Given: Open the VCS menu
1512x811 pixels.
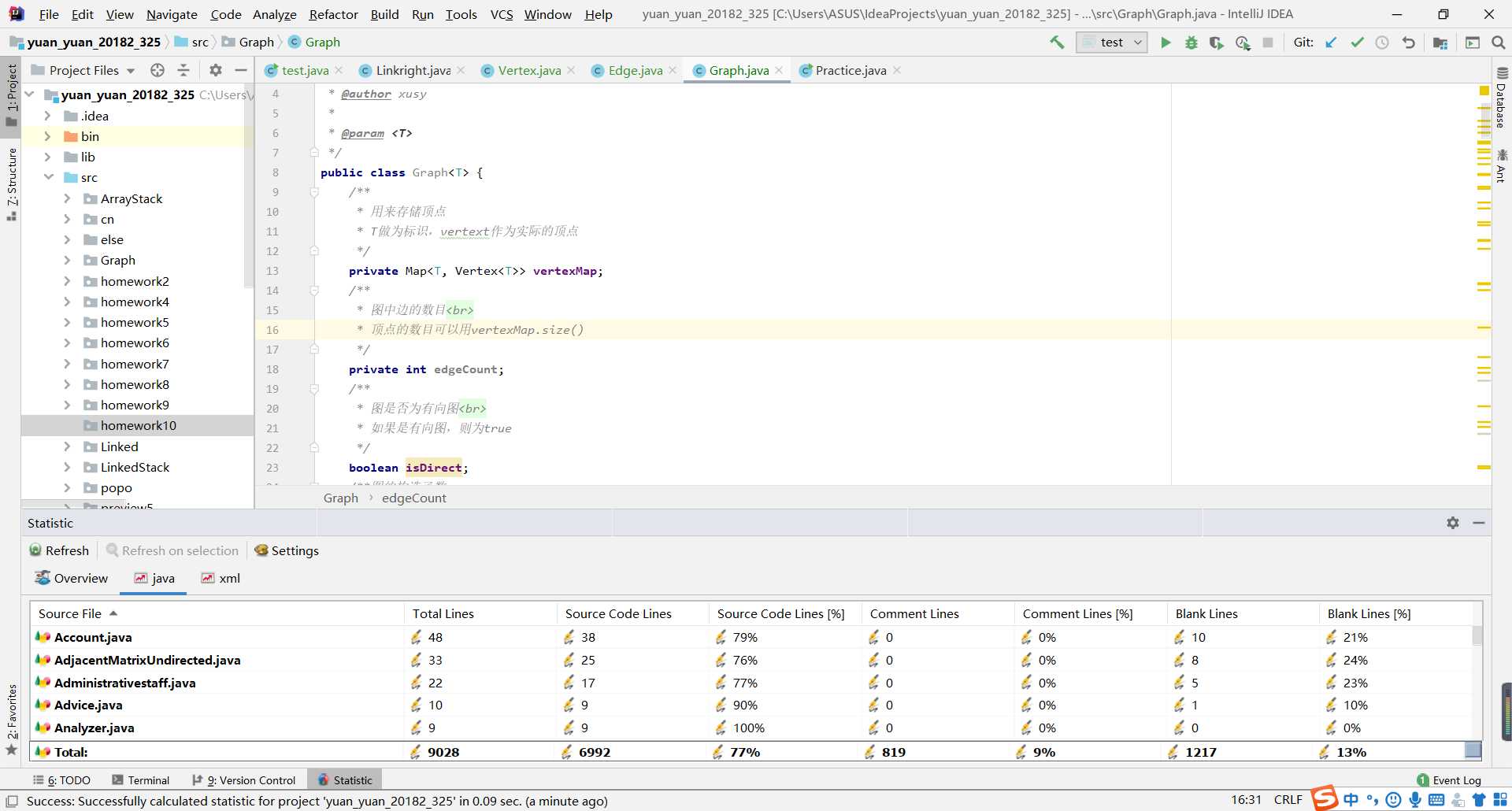Looking at the screenshot, I should (x=502, y=14).
